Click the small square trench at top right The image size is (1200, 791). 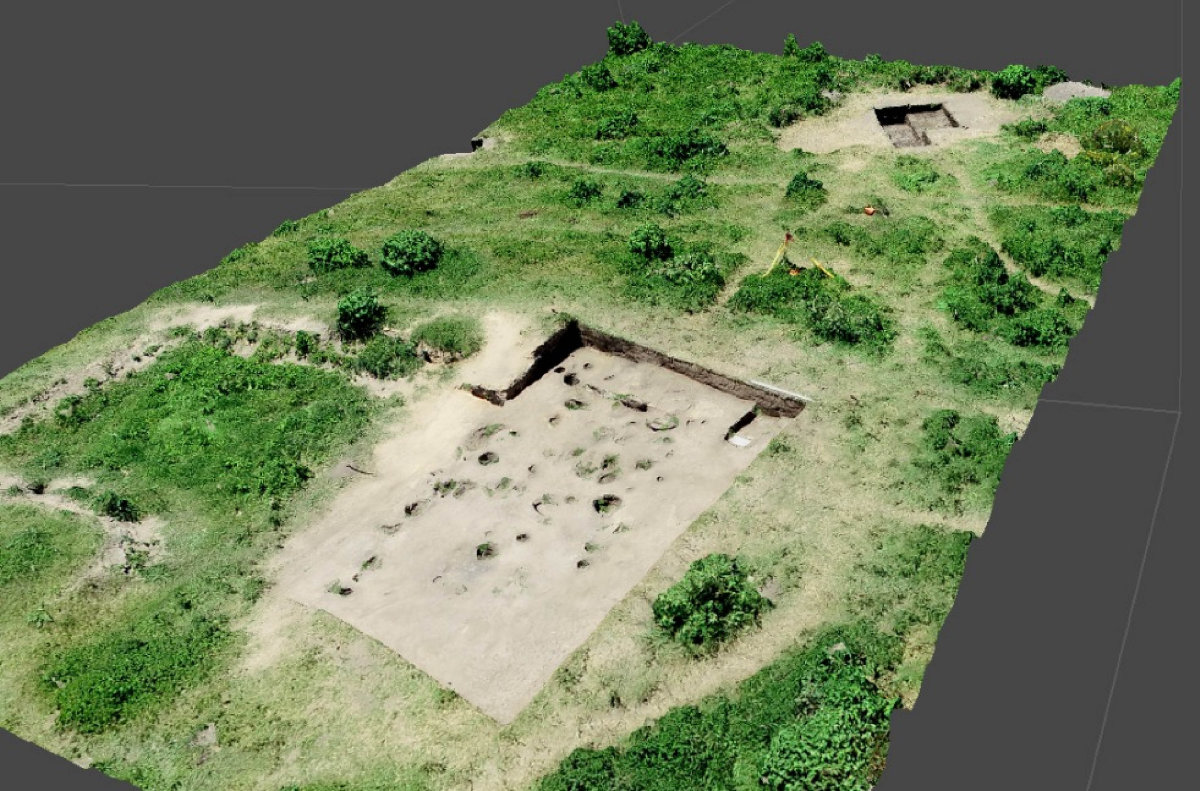[x=914, y=124]
